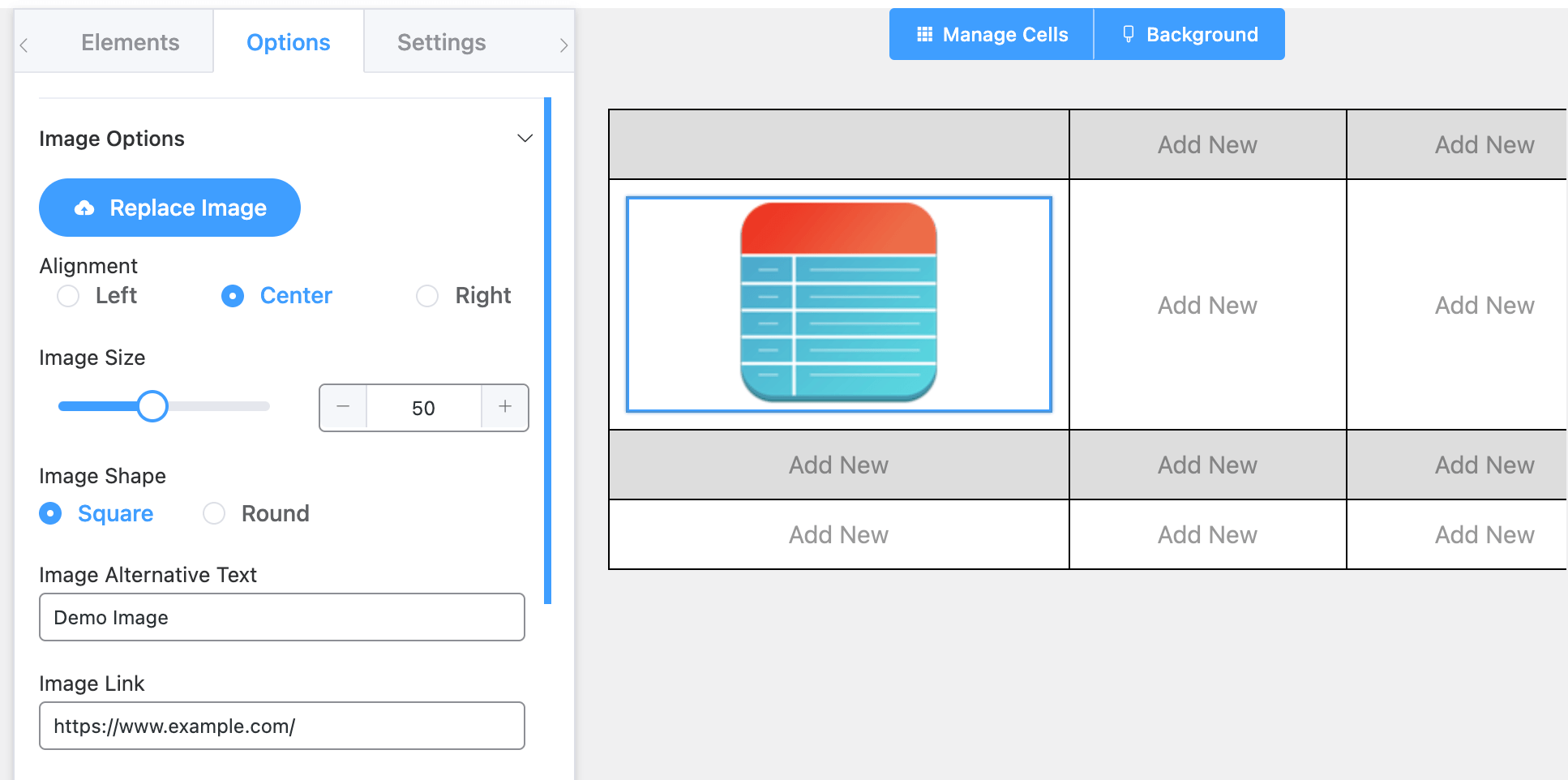Click Add New in the top header row
The height and width of the screenshot is (780, 1568).
pyautogui.click(x=1207, y=144)
